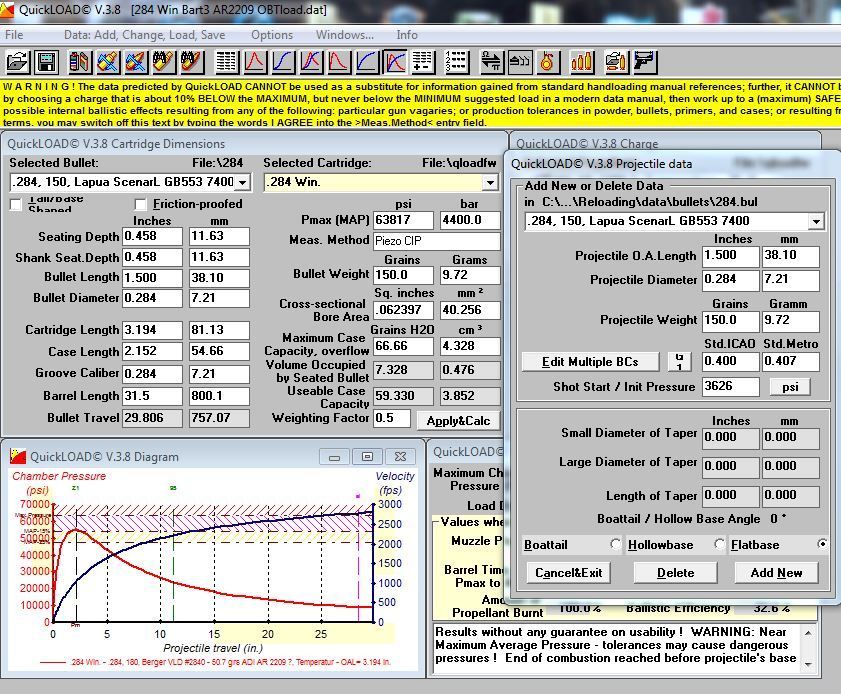This screenshot has width=841, height=694.
Task: Click the Large Diameter of Taper inches field
Action: [x=731, y=467]
